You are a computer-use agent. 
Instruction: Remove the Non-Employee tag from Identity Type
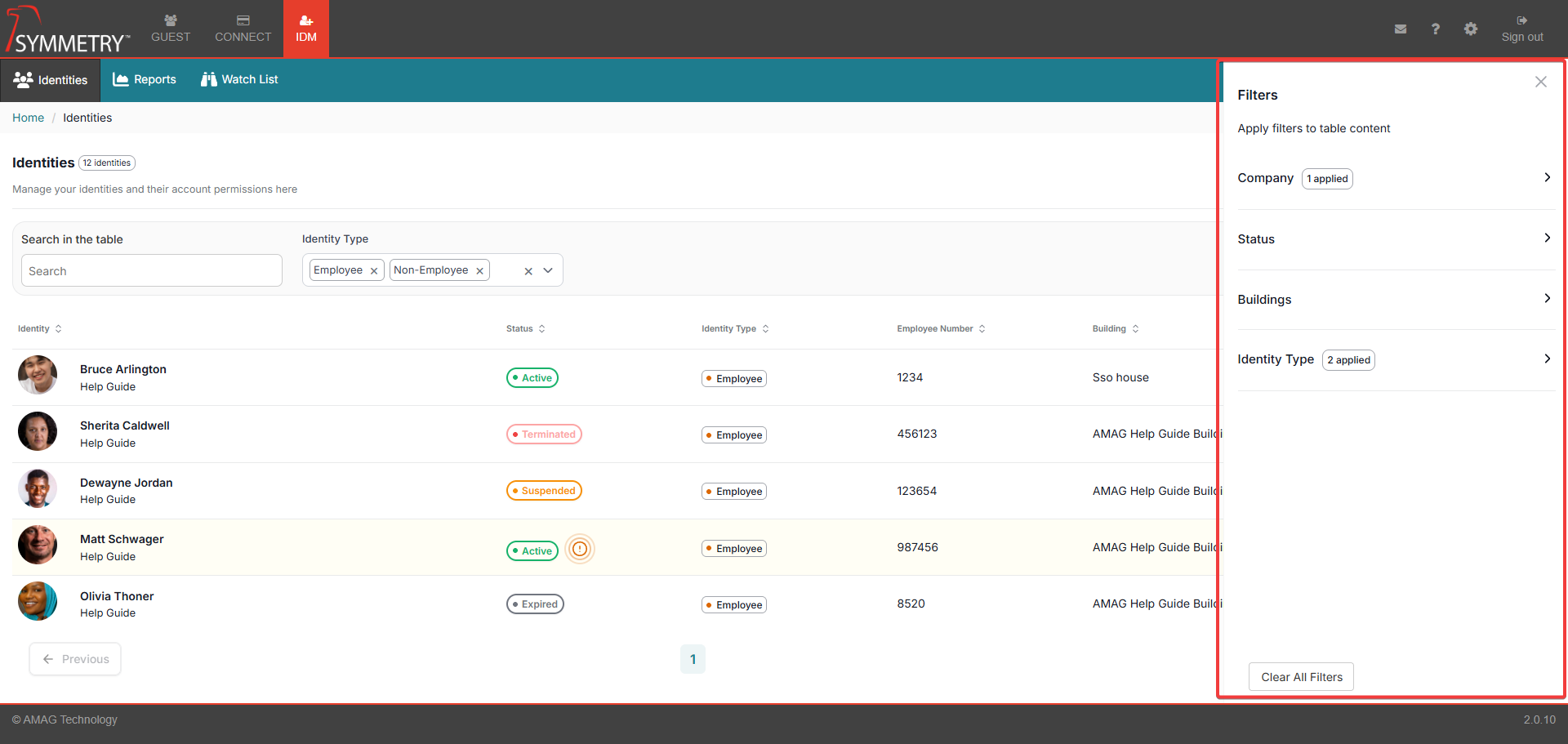pyautogui.click(x=479, y=271)
